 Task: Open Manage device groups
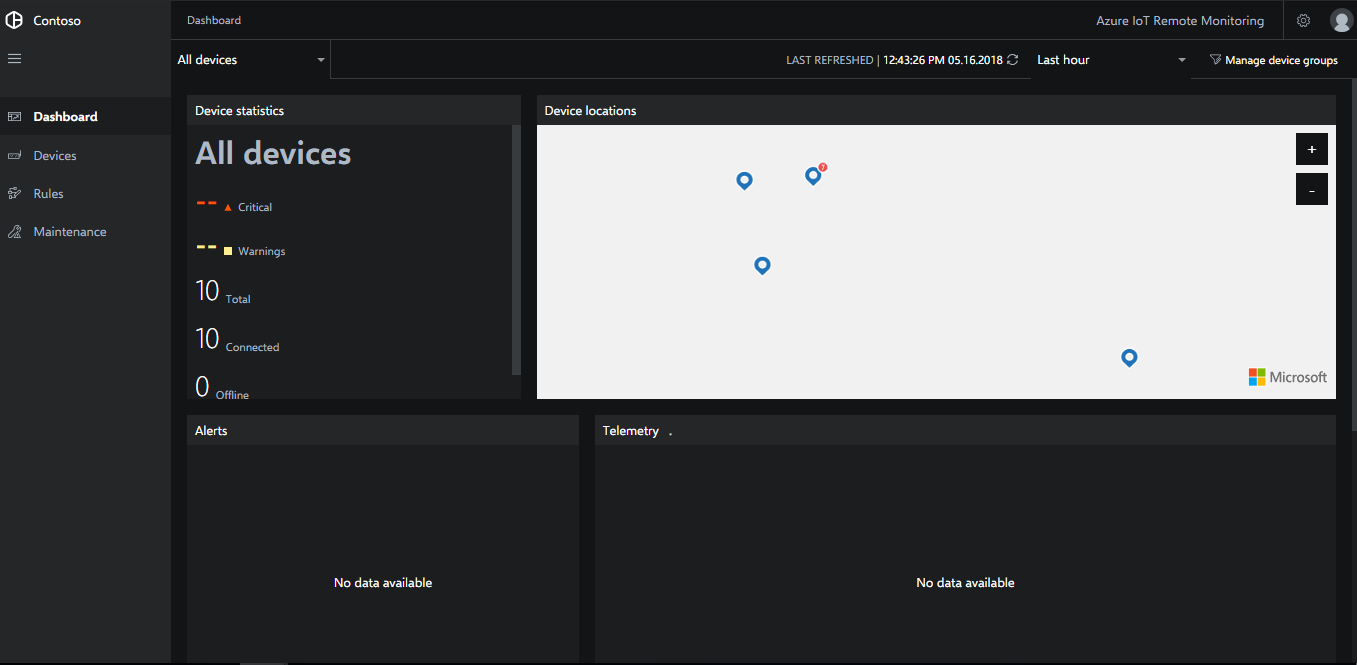[1281, 60]
